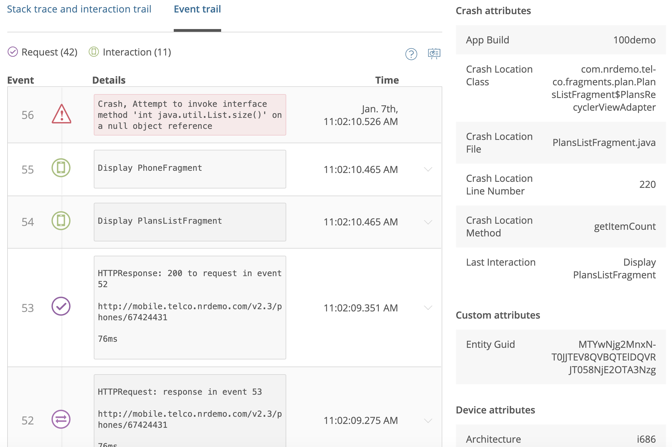Expand event 54 Display PlansListFragment row

(x=428, y=222)
